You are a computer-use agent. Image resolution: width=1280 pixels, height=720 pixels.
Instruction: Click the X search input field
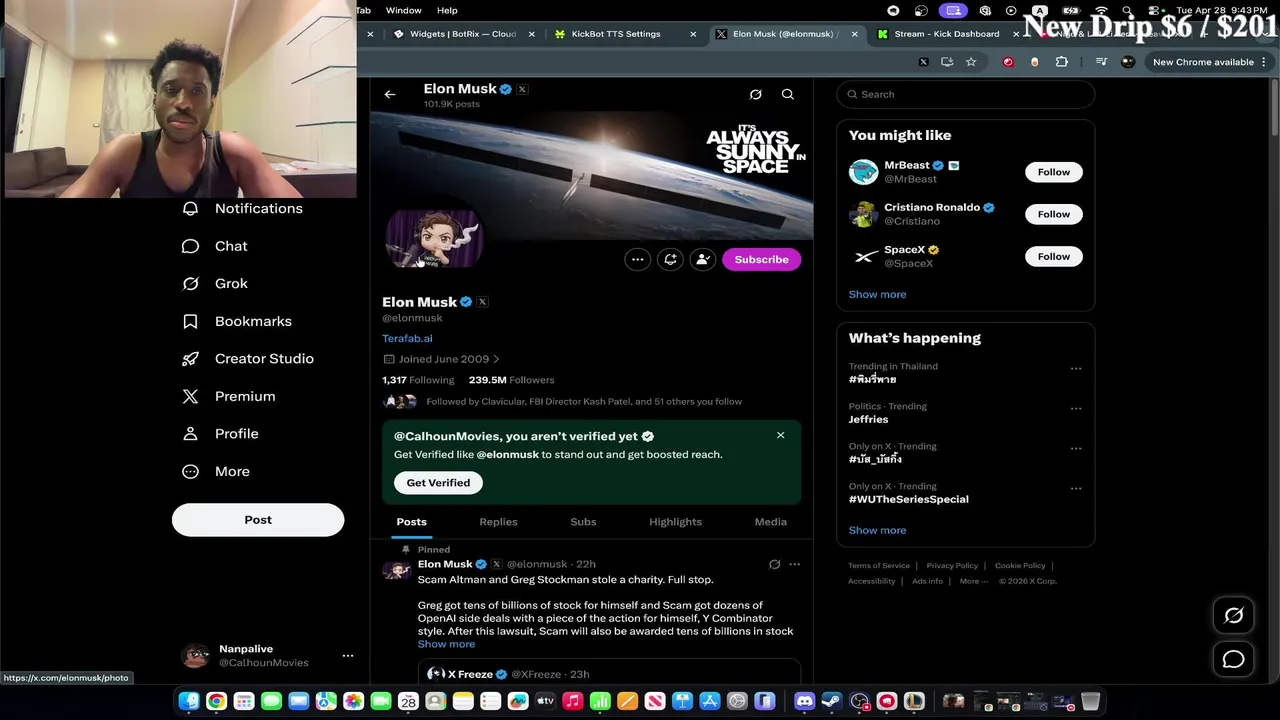click(x=966, y=94)
